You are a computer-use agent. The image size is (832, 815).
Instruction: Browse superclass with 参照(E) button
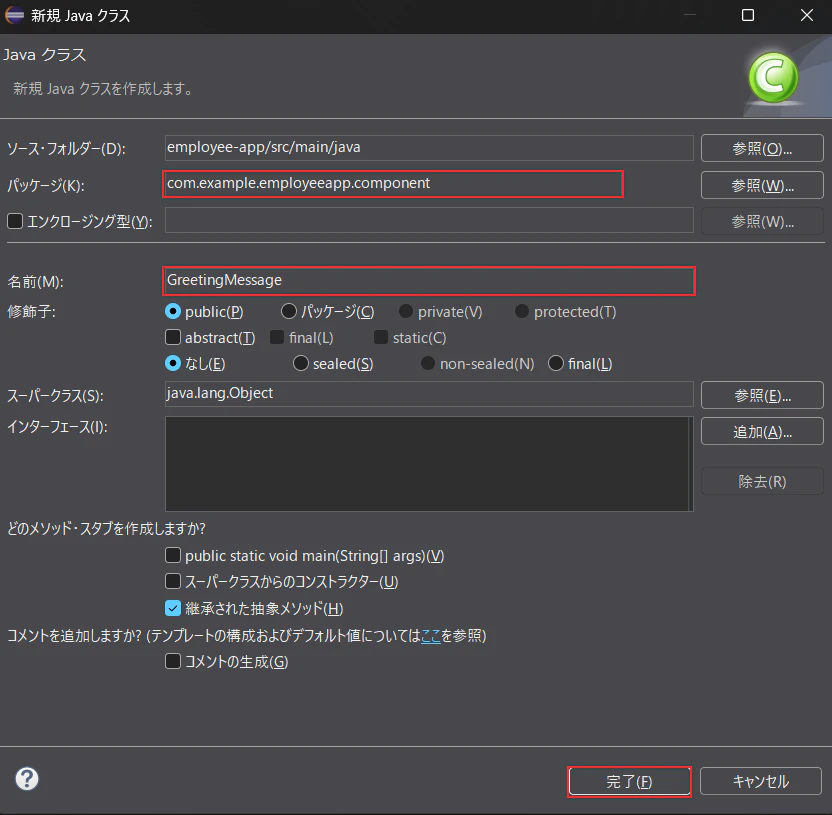(x=762, y=395)
